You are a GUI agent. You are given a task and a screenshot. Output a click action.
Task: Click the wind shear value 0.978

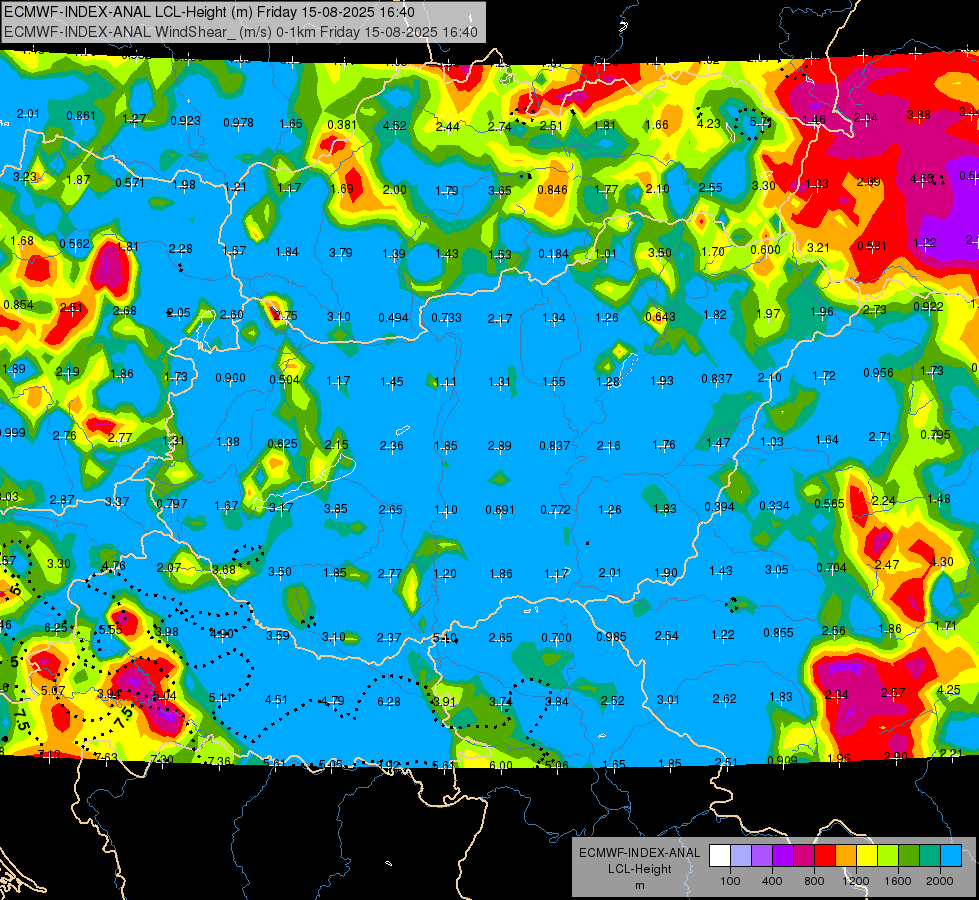pyautogui.click(x=239, y=122)
